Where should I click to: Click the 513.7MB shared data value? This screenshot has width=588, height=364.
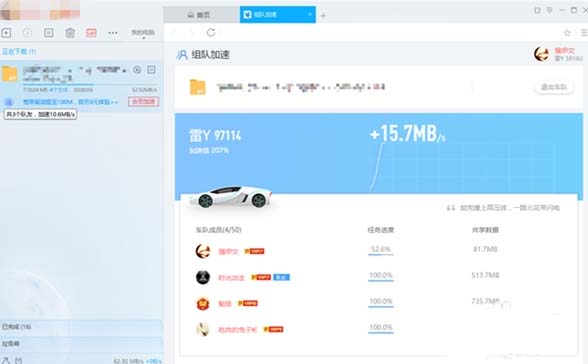tap(485, 275)
